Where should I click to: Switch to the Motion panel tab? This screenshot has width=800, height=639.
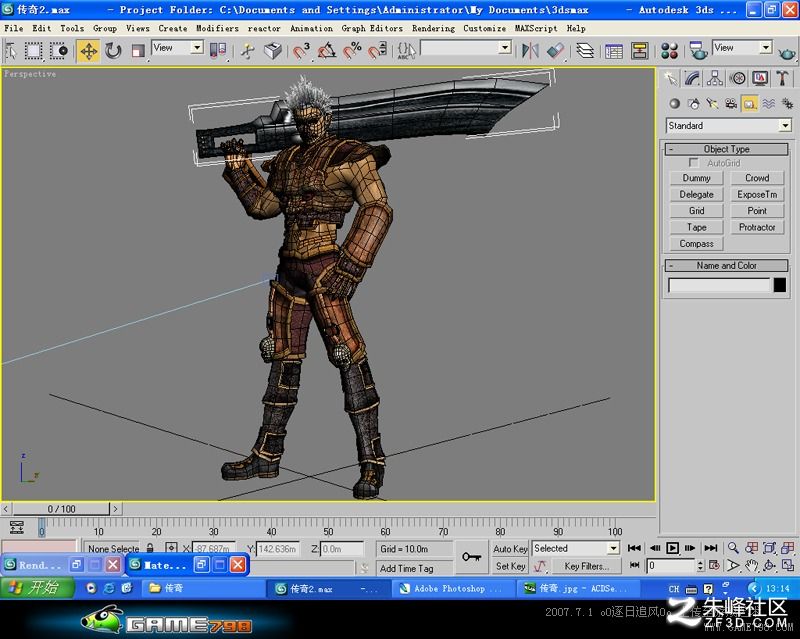click(737, 78)
